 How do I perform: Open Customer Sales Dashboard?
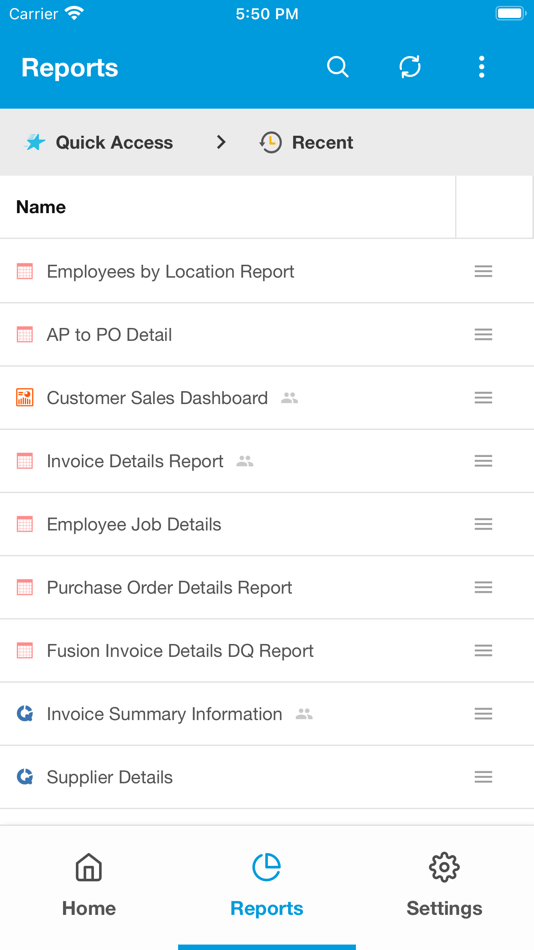[x=157, y=397]
